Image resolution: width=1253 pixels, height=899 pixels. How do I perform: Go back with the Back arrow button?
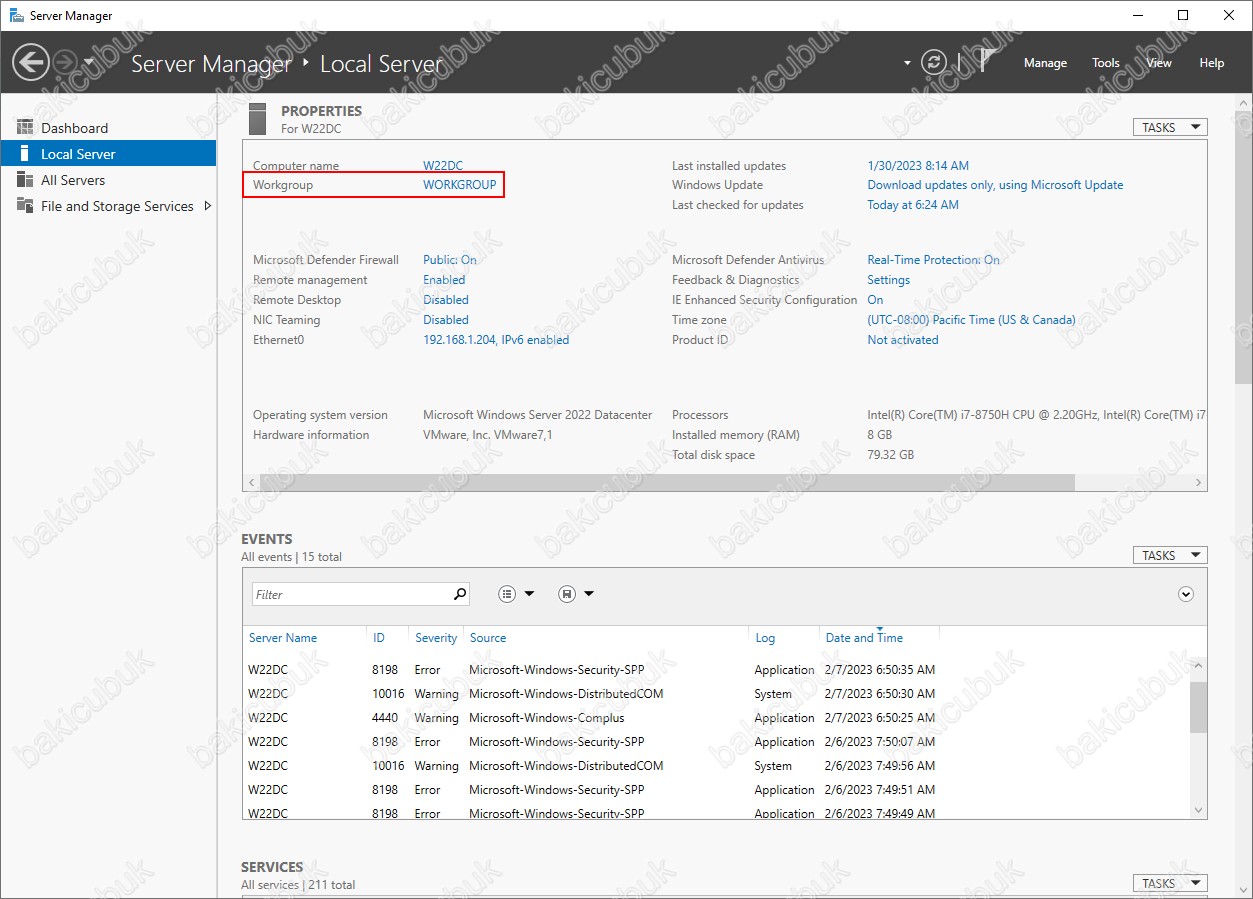click(x=30, y=63)
